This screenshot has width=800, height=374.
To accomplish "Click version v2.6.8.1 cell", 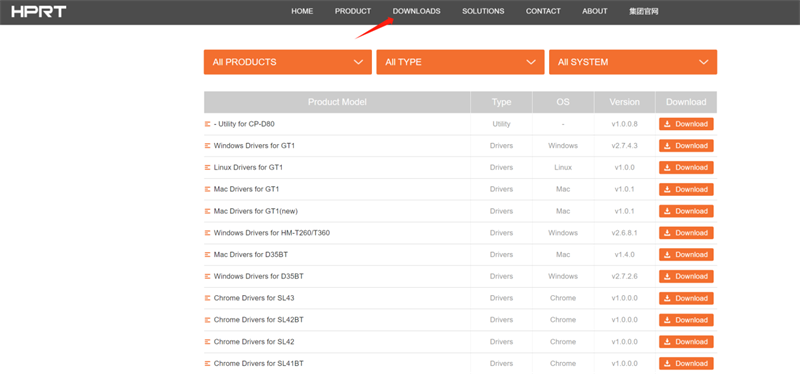I will 624,233.
